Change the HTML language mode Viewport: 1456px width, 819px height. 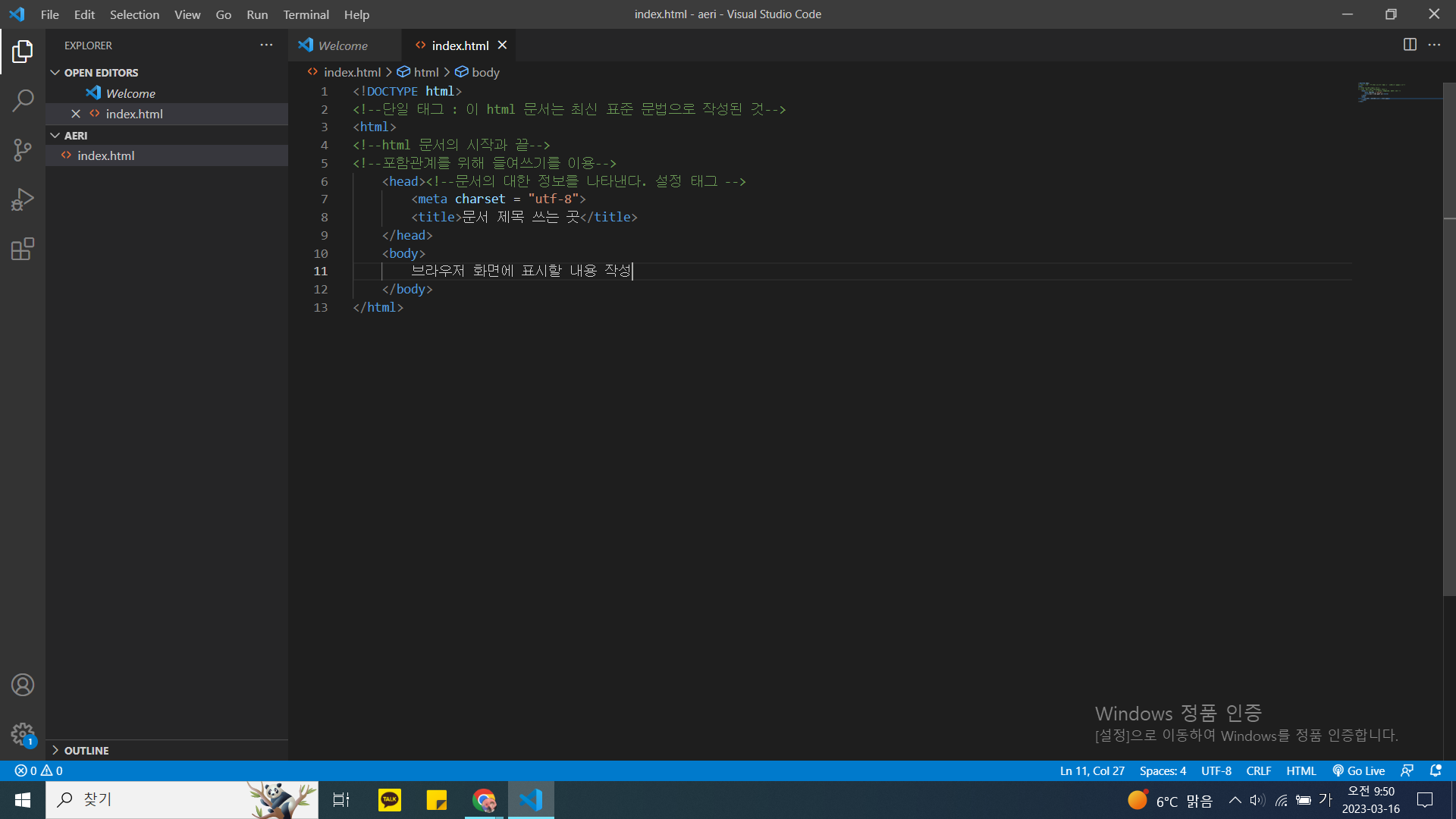coord(1301,770)
